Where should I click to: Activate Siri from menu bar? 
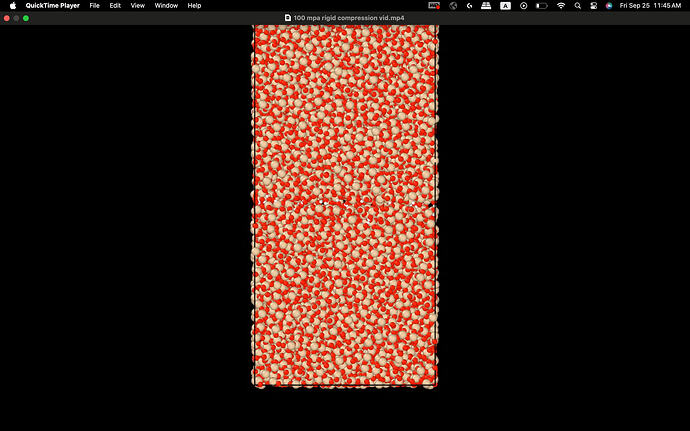coord(609,6)
